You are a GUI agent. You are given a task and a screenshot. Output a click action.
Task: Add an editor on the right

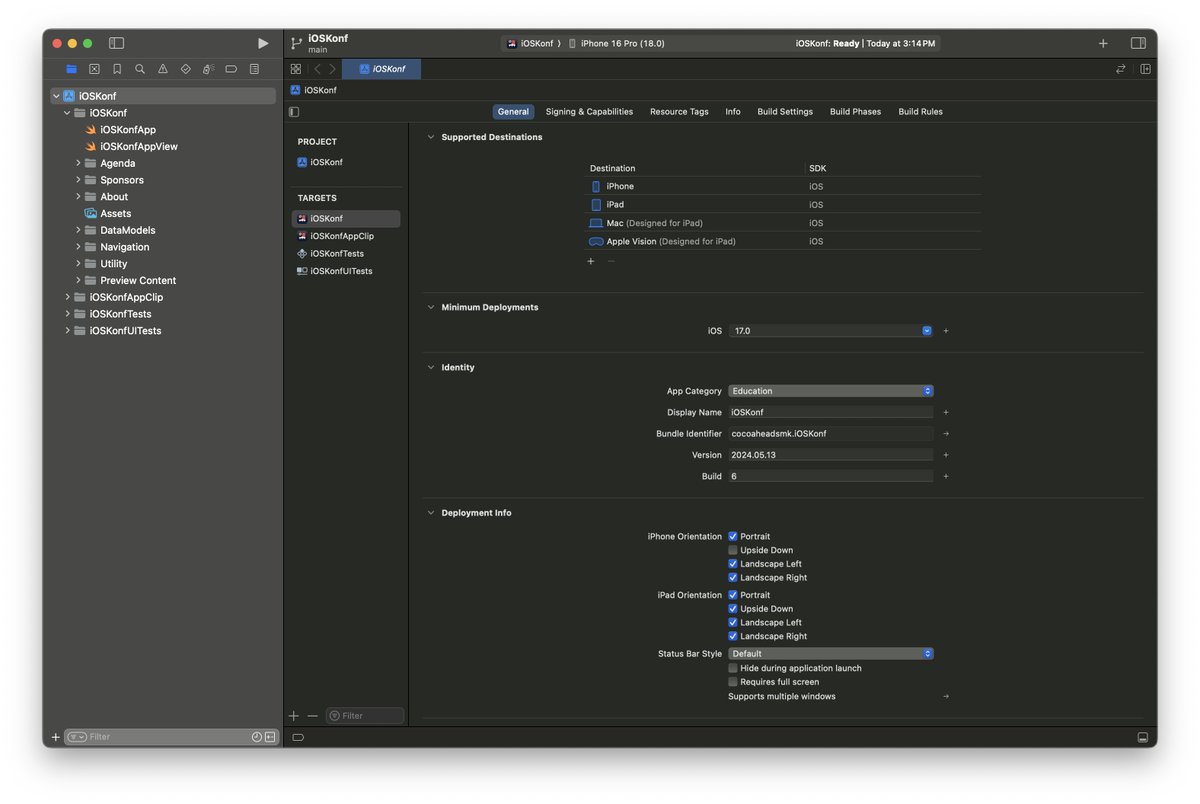point(1145,69)
